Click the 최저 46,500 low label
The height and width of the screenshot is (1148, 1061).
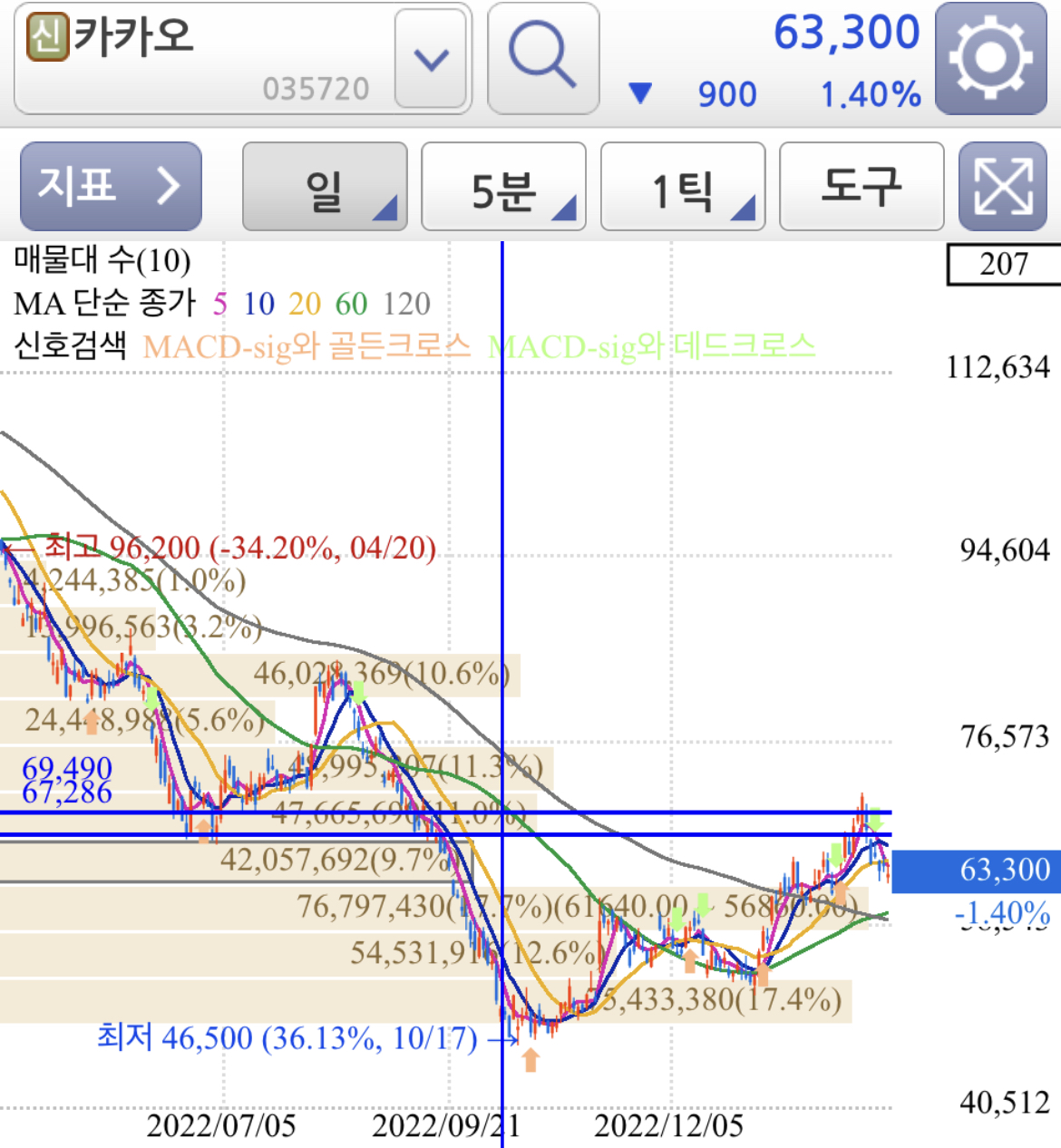pyautogui.click(x=287, y=1037)
